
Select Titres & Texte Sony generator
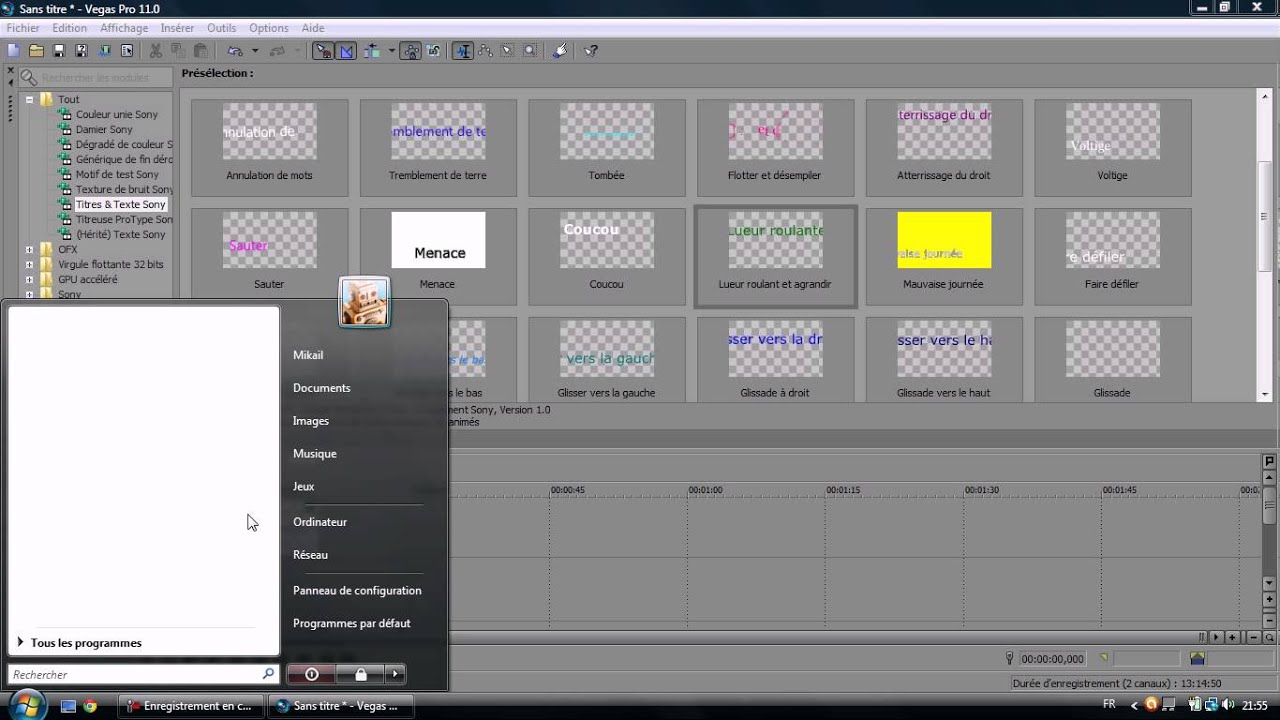tap(120, 204)
